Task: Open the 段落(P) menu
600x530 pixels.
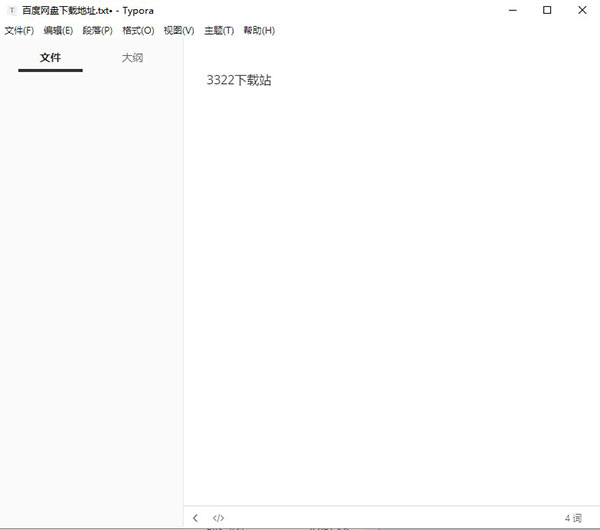Action: tap(98, 31)
